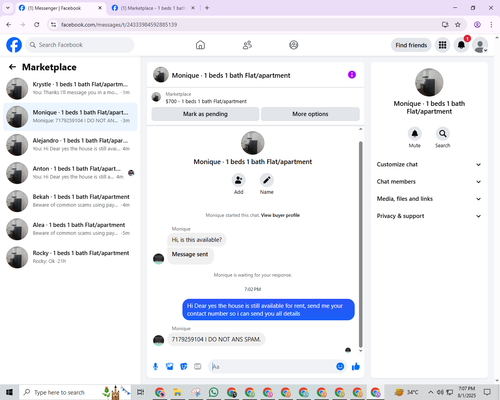Expand the Chat members section
500x400 pixels.
click(x=429, y=182)
